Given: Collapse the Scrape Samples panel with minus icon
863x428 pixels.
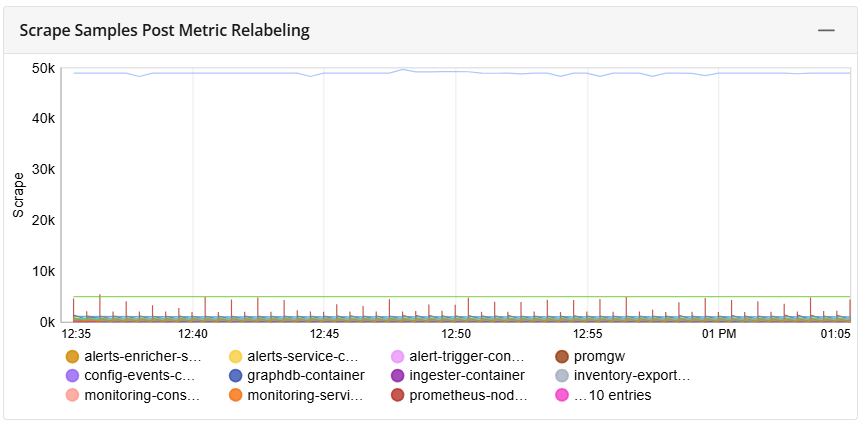Looking at the screenshot, I should tap(826, 30).
